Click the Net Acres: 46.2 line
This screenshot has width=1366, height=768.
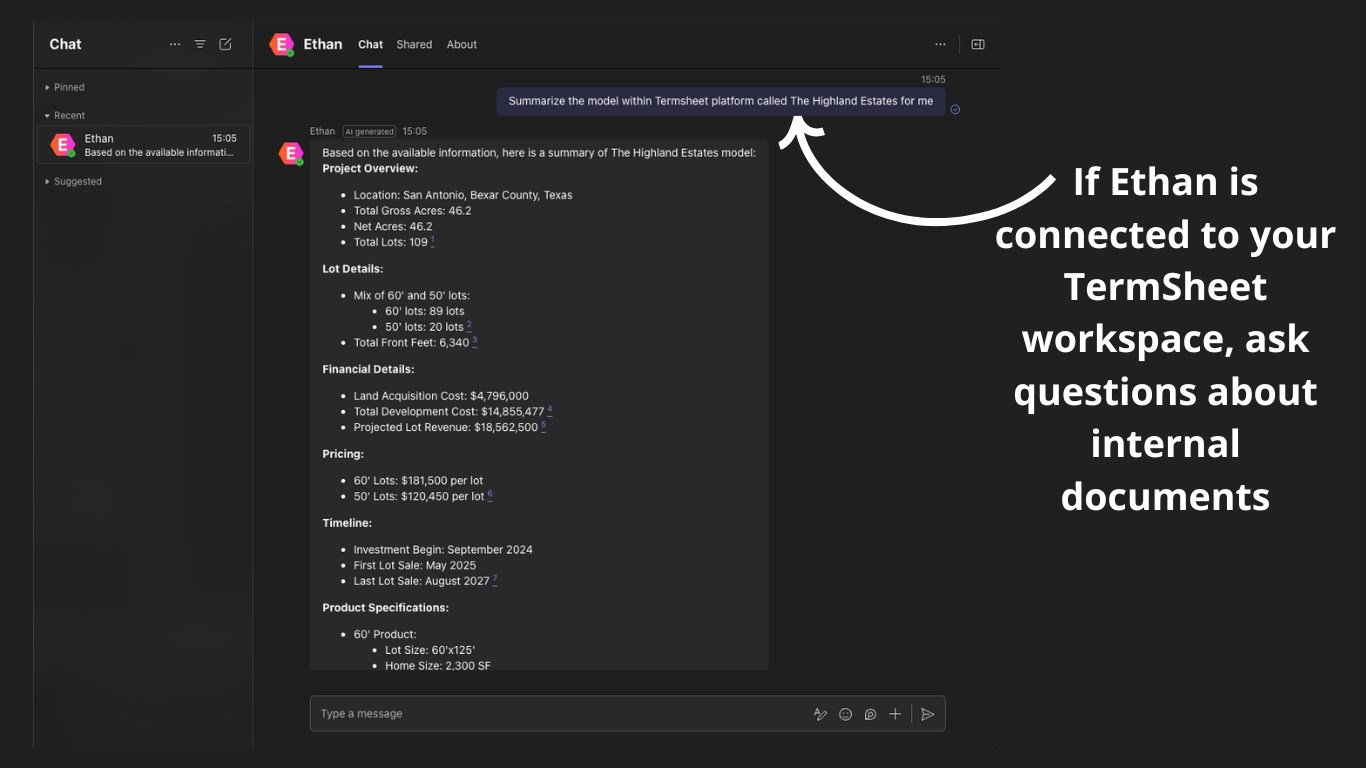click(393, 226)
